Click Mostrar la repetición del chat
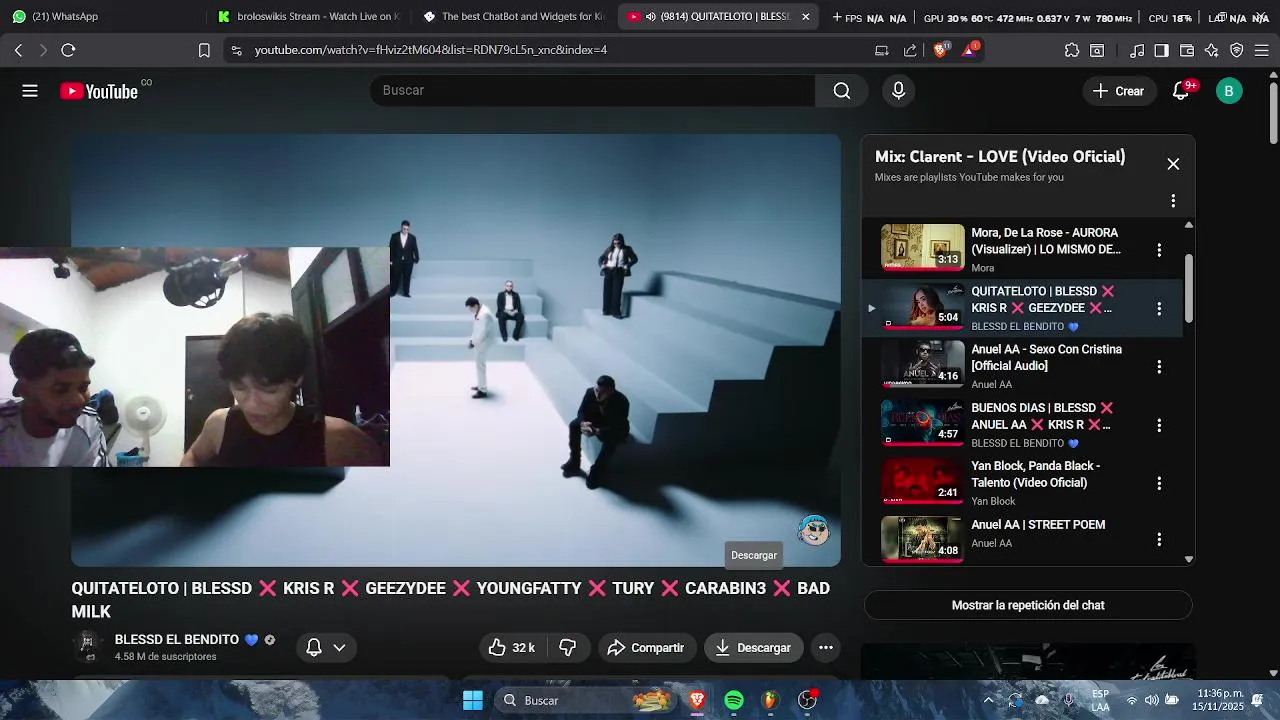Viewport: 1280px width, 720px height. pos(1028,605)
